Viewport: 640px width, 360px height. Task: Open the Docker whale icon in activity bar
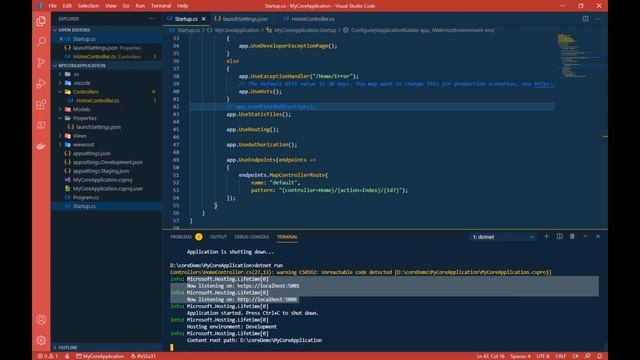(41, 146)
